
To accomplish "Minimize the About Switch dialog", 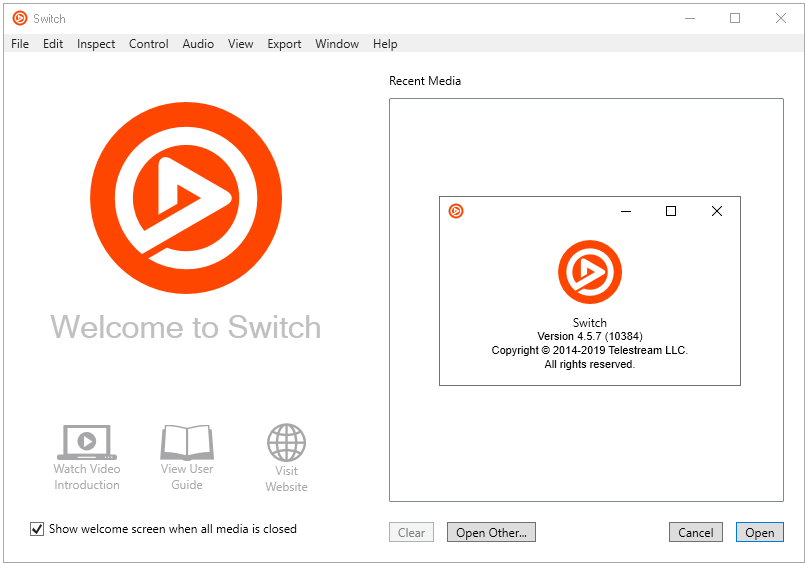I will pos(626,211).
